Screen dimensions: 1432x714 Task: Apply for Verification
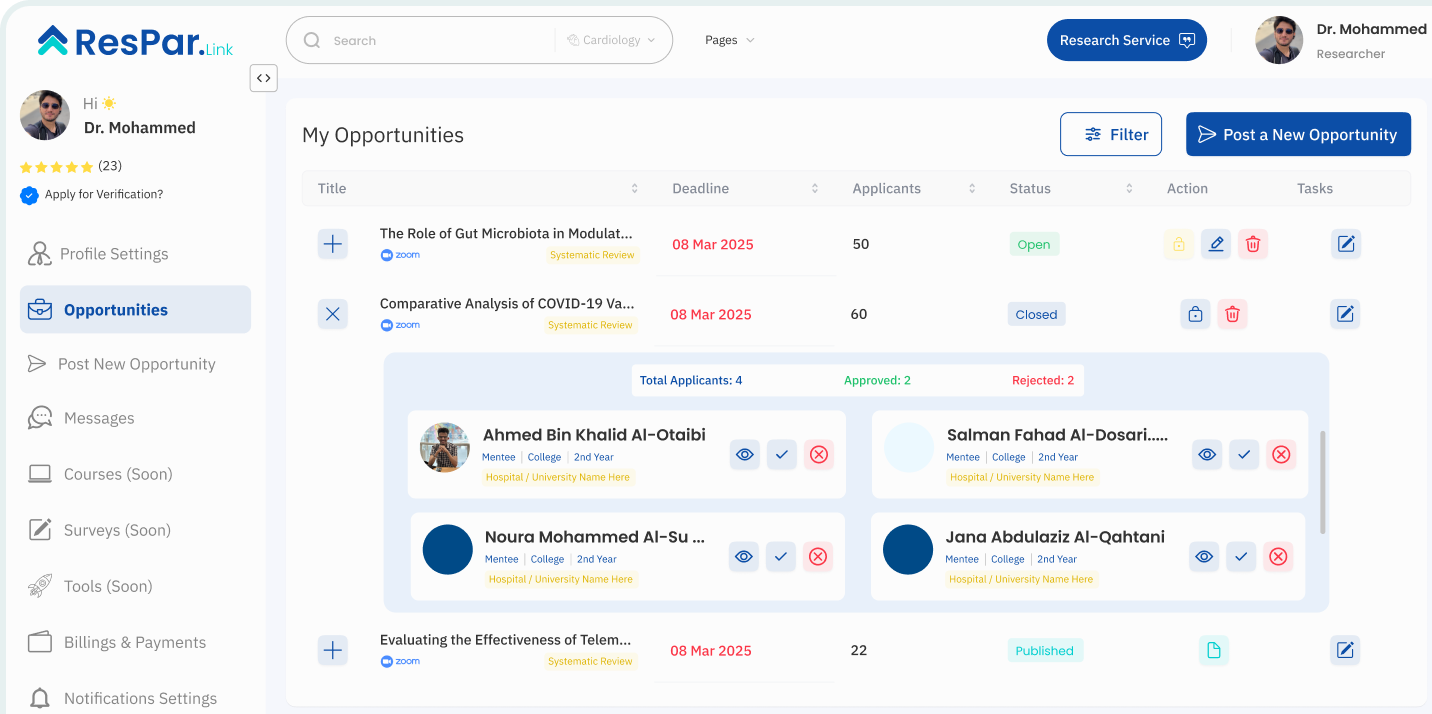(x=91, y=194)
